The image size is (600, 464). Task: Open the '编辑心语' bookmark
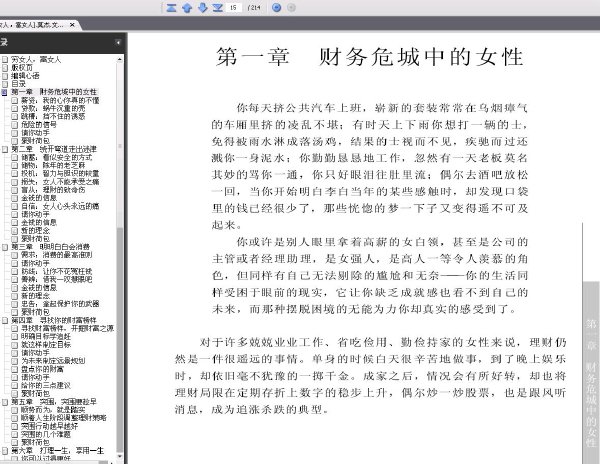pos(25,75)
